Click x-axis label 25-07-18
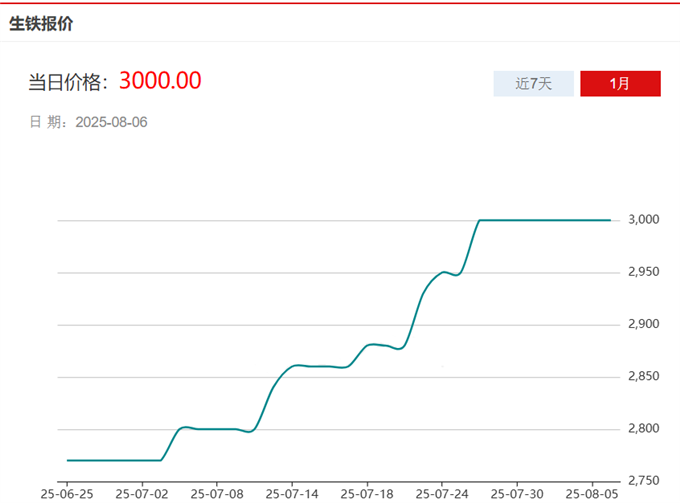680x503 pixels. coord(366,493)
